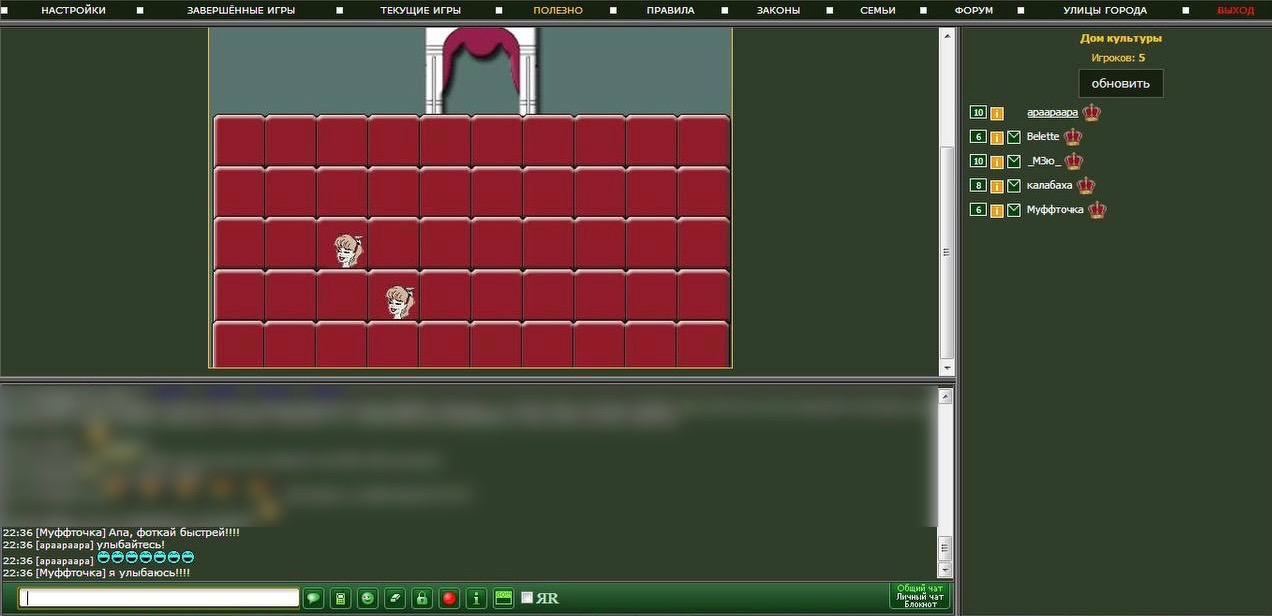This screenshot has height=616, width=1272.
Task: Switch to Личный чат tab
Action: [x=920, y=596]
